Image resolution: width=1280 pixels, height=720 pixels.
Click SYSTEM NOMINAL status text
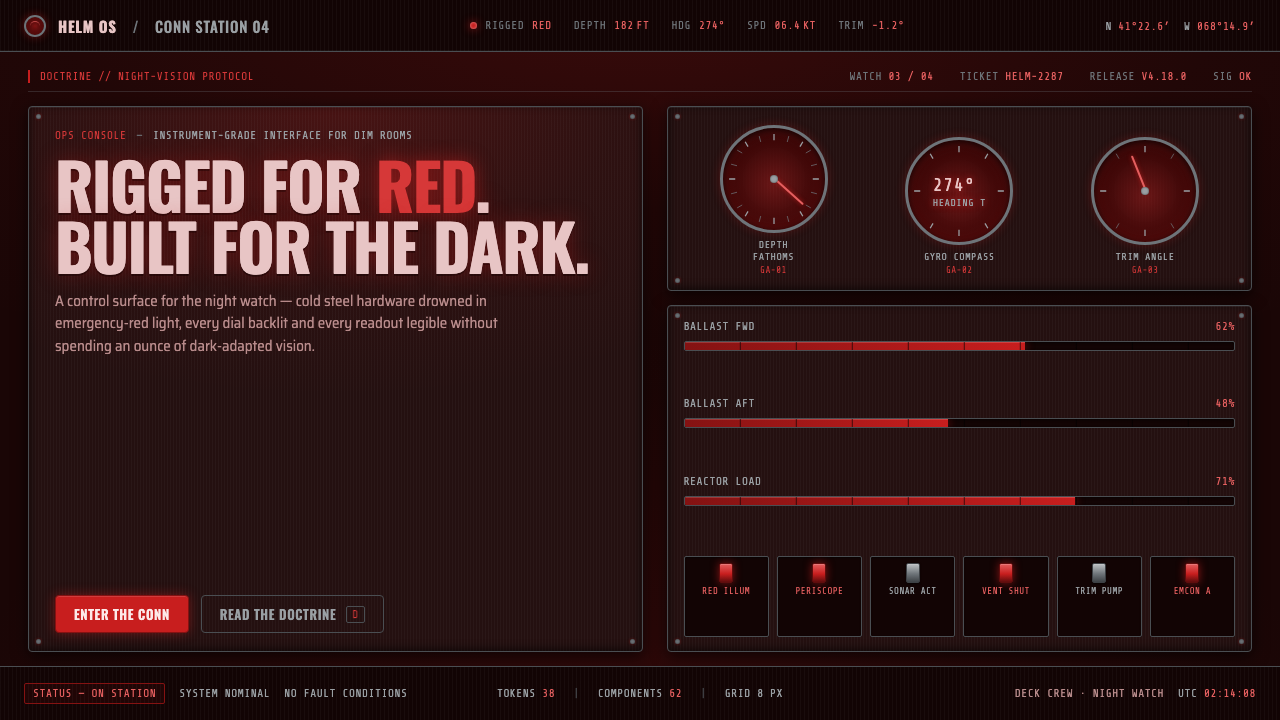(x=225, y=693)
